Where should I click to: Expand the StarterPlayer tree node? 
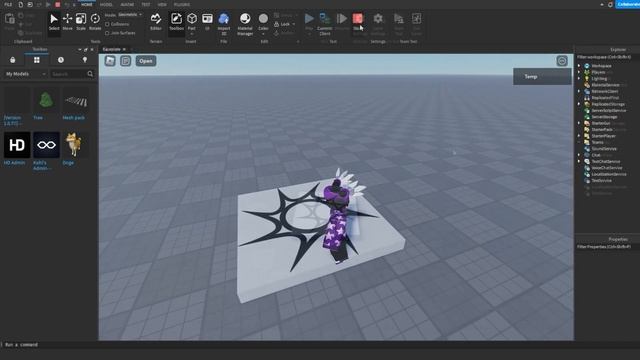tap(579, 136)
